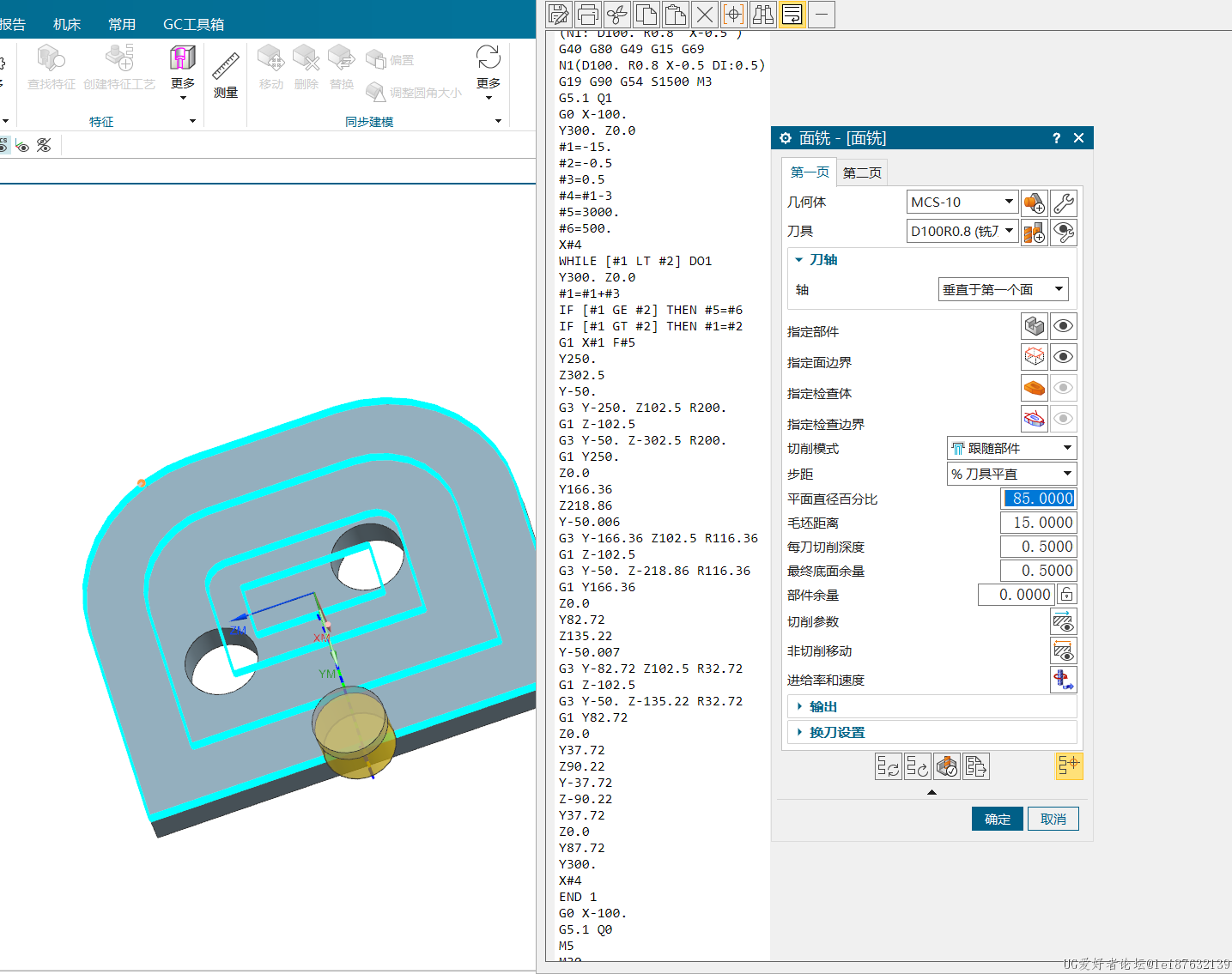Click the 指定检查体 check body icon
This screenshot has height=974, width=1232.
(x=1035, y=388)
